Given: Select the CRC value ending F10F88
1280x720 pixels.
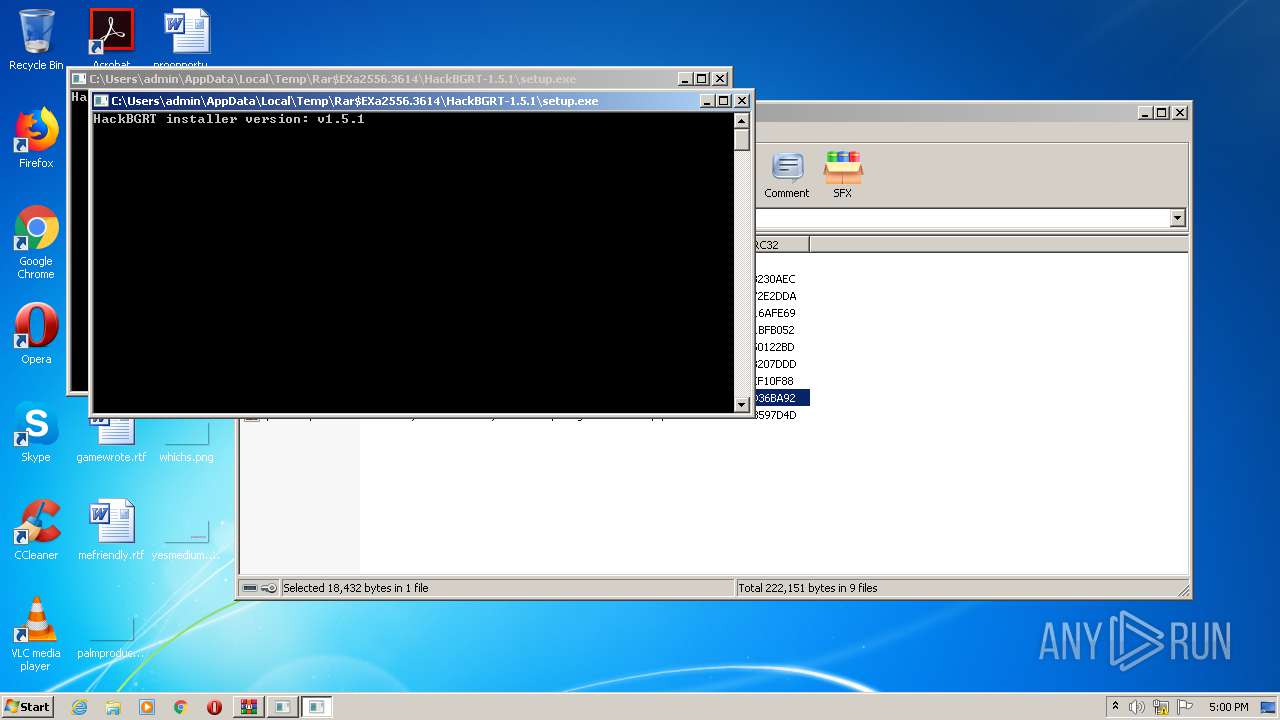Looking at the screenshot, I should pos(775,381).
